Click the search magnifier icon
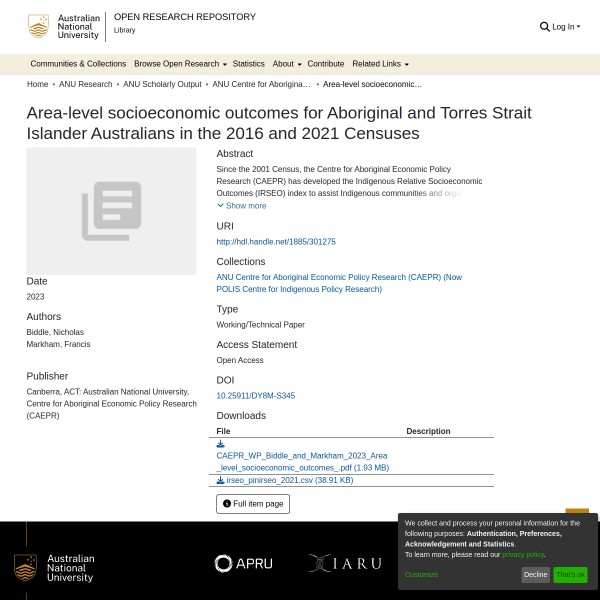The height and width of the screenshot is (600, 600). (x=545, y=27)
